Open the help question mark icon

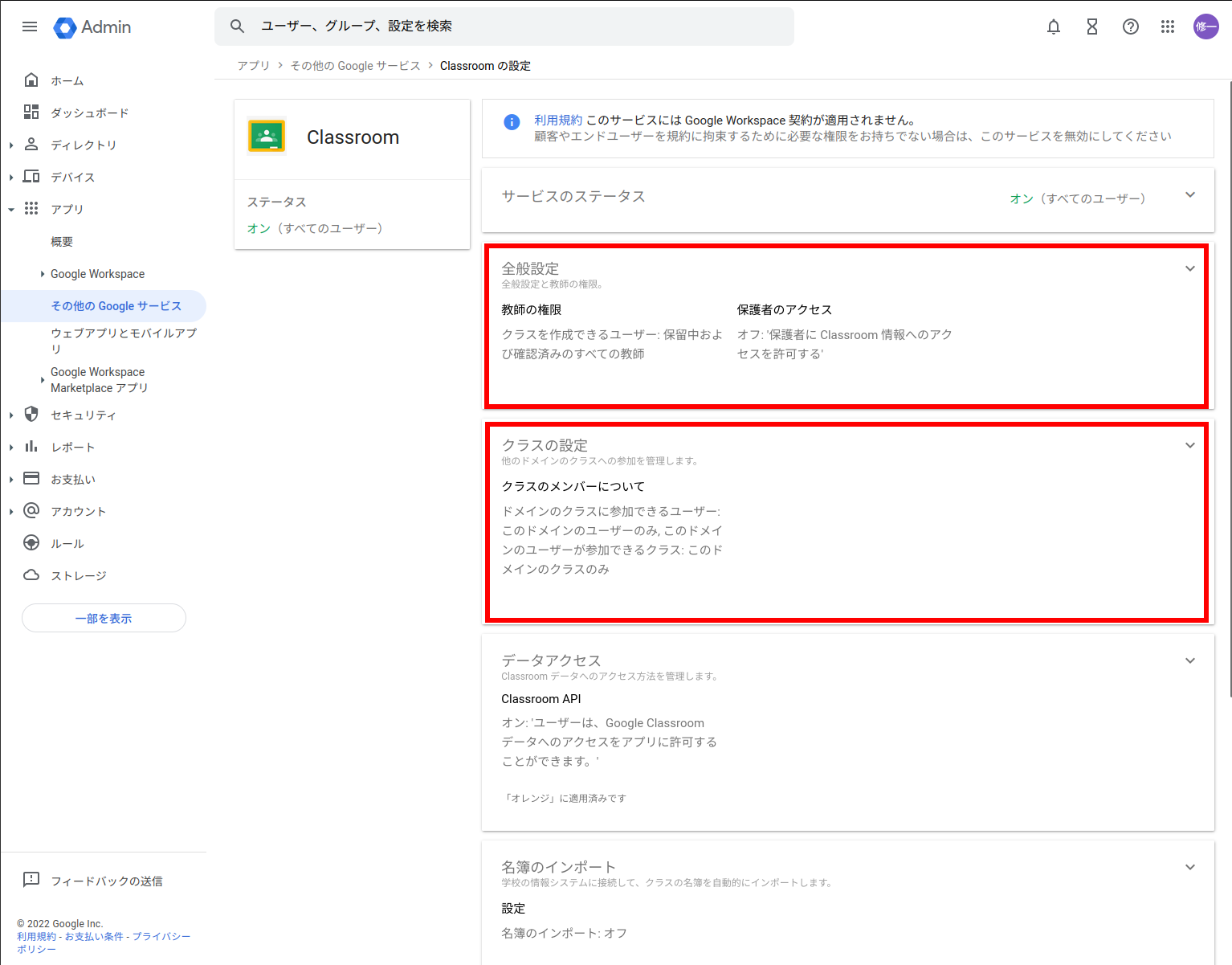click(1130, 27)
